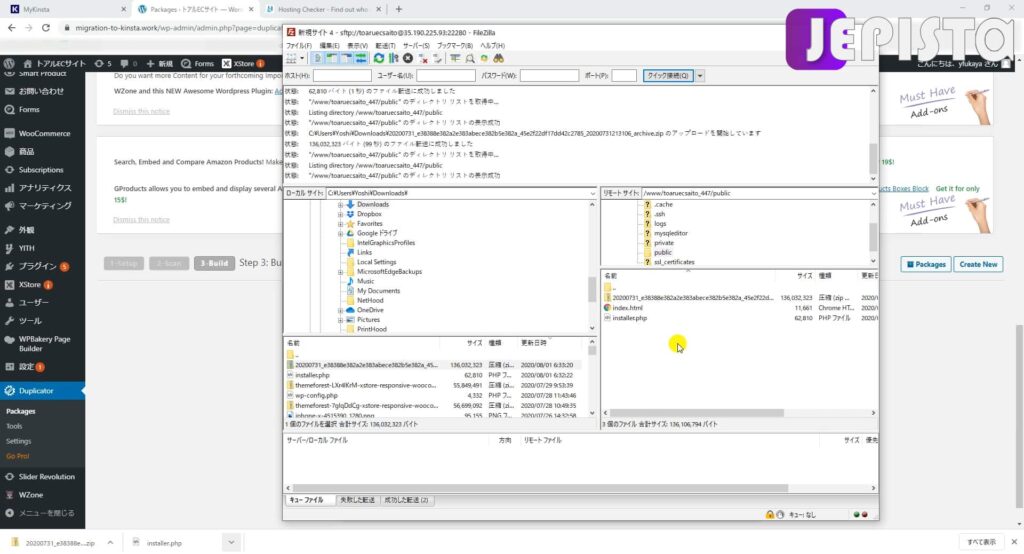This screenshot has width=1024, height=554.
Task: Click the transfer queue horizontal scrollbar
Action: 540,488
